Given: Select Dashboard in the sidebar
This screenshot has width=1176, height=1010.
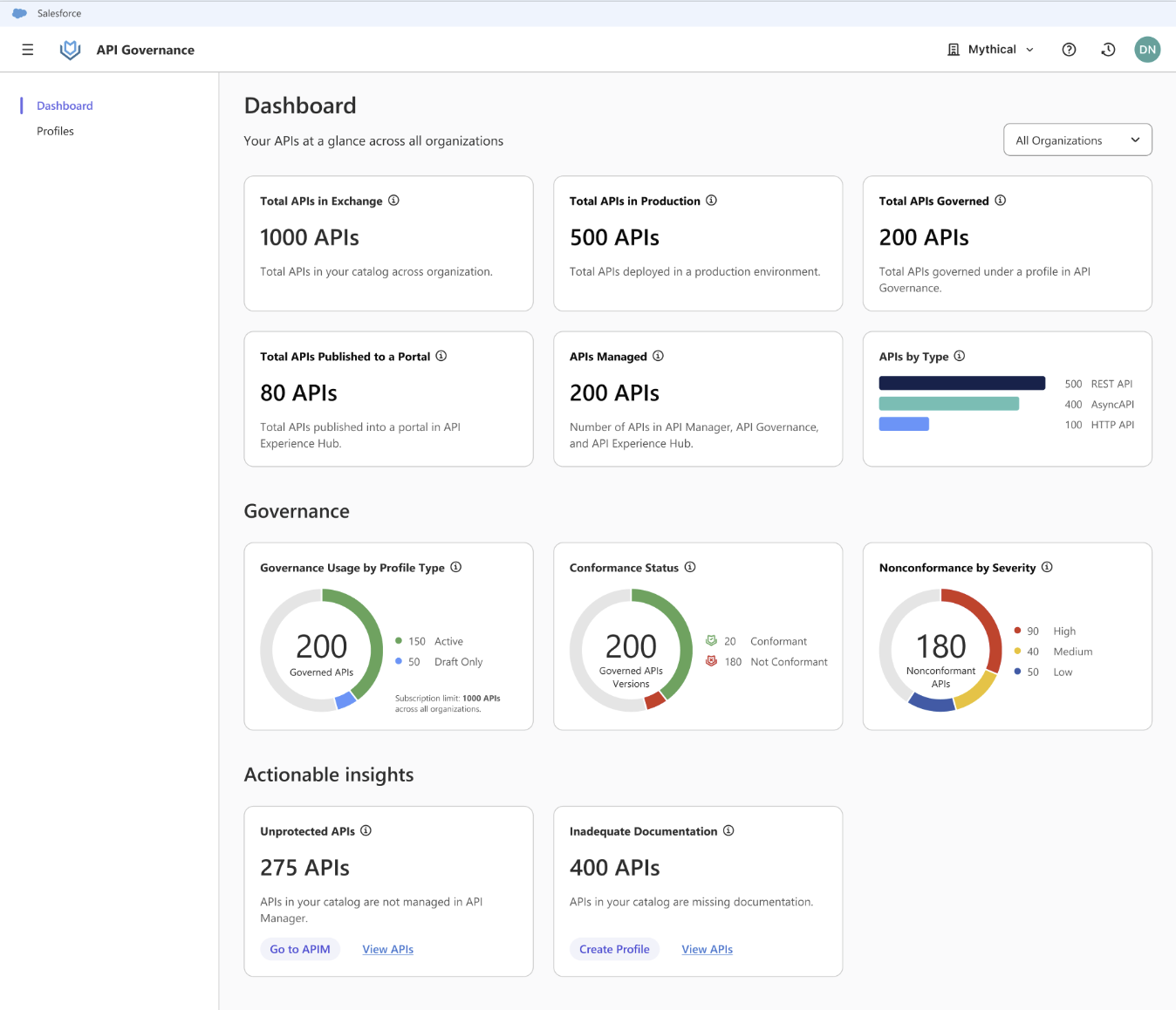Looking at the screenshot, I should click(x=65, y=106).
